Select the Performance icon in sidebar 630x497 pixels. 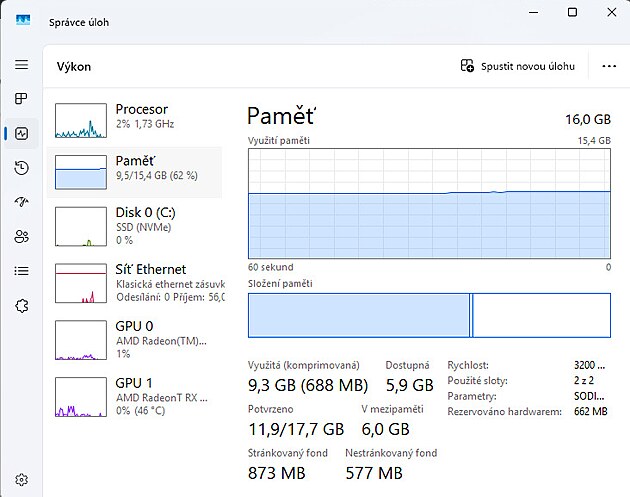click(x=21, y=133)
